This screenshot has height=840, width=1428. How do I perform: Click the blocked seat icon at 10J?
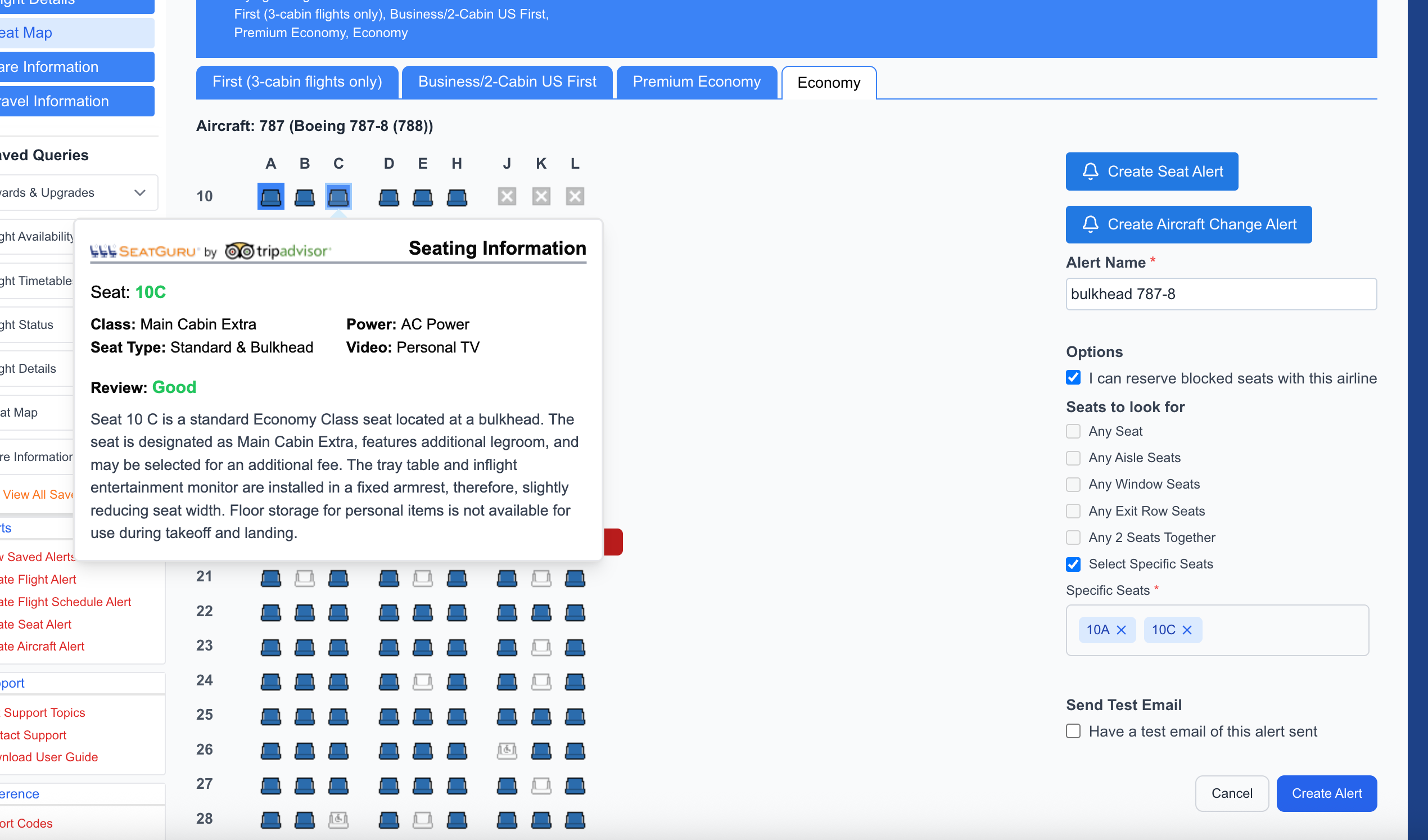[x=507, y=196]
